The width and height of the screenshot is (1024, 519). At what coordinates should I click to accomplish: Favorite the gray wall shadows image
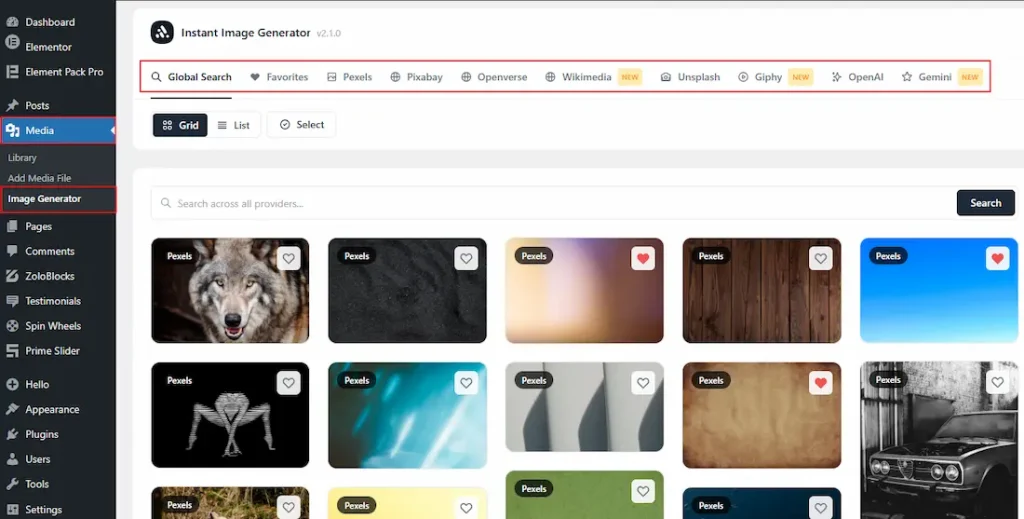[643, 383]
